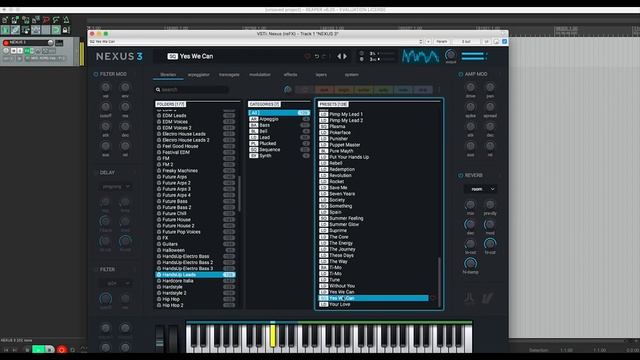The image size is (640, 360).
Task: Toggle the snap icon in REAPER toolbar
Action: (56, 30)
